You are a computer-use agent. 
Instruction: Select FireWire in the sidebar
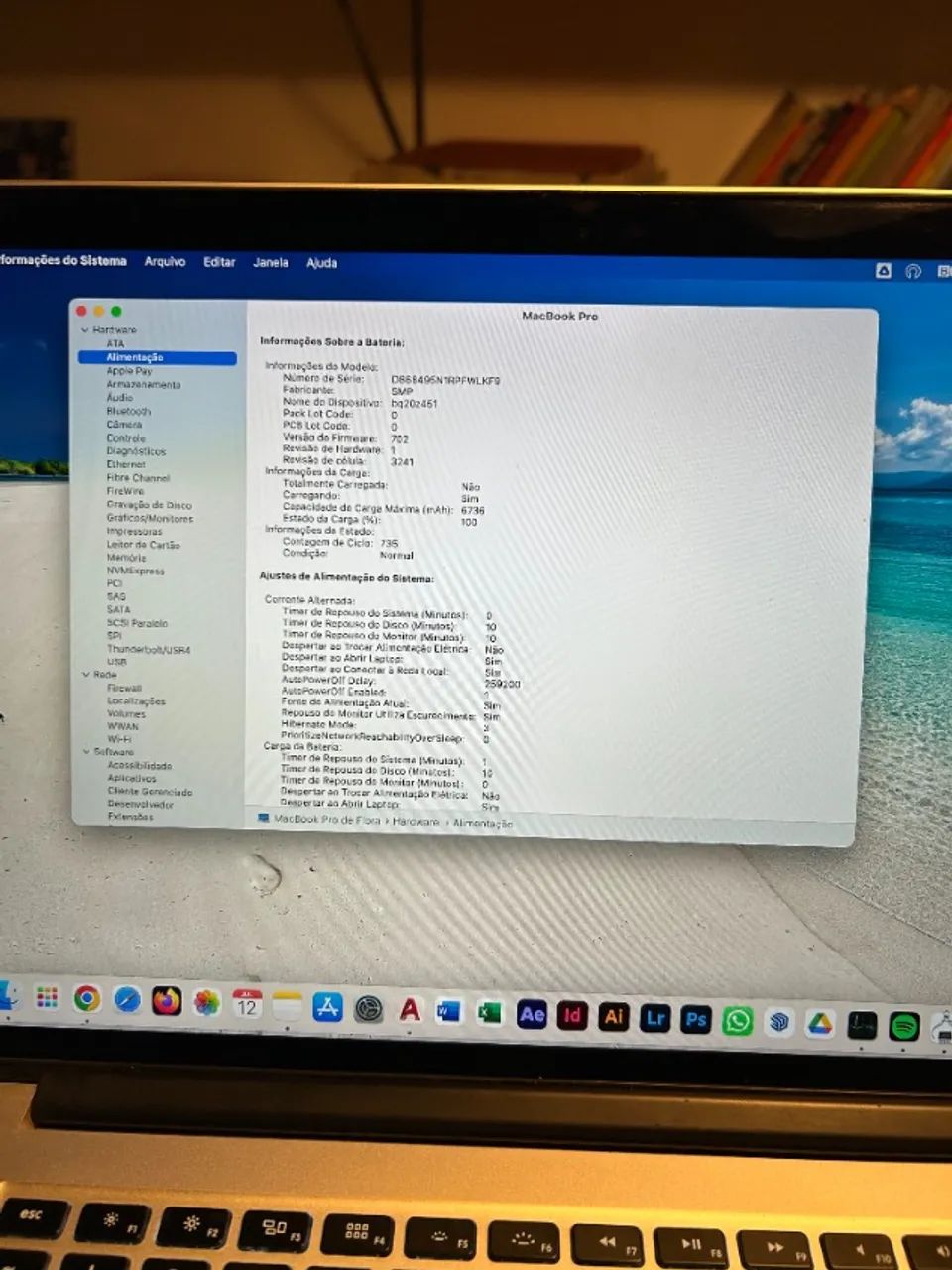[125, 491]
